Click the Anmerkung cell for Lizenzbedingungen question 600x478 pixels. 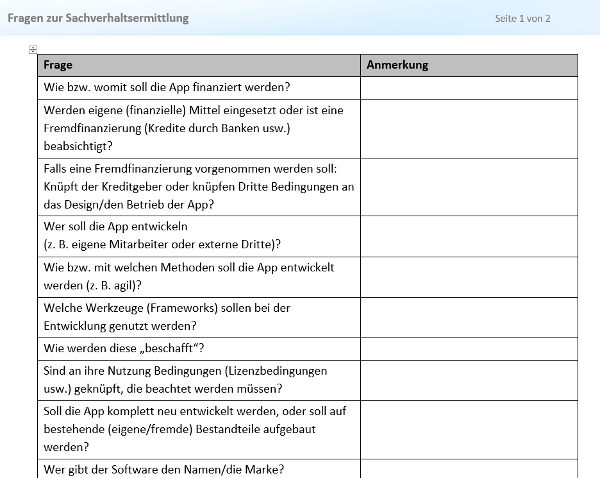point(468,380)
